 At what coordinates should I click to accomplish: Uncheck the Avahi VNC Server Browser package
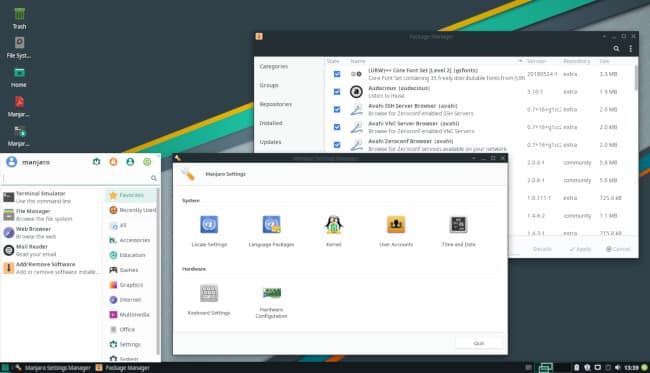337,127
